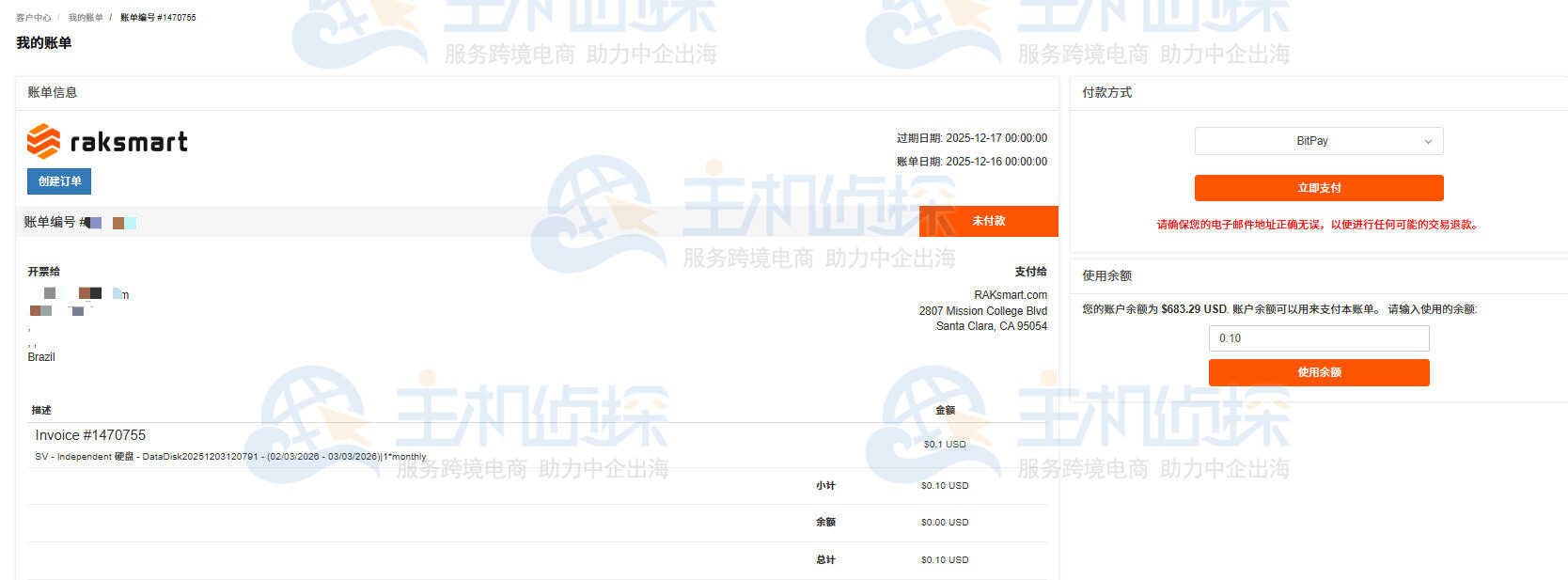This screenshot has width=1568, height=580.
Task: Click the 立即支付 pay now button
Action: tap(1319, 188)
